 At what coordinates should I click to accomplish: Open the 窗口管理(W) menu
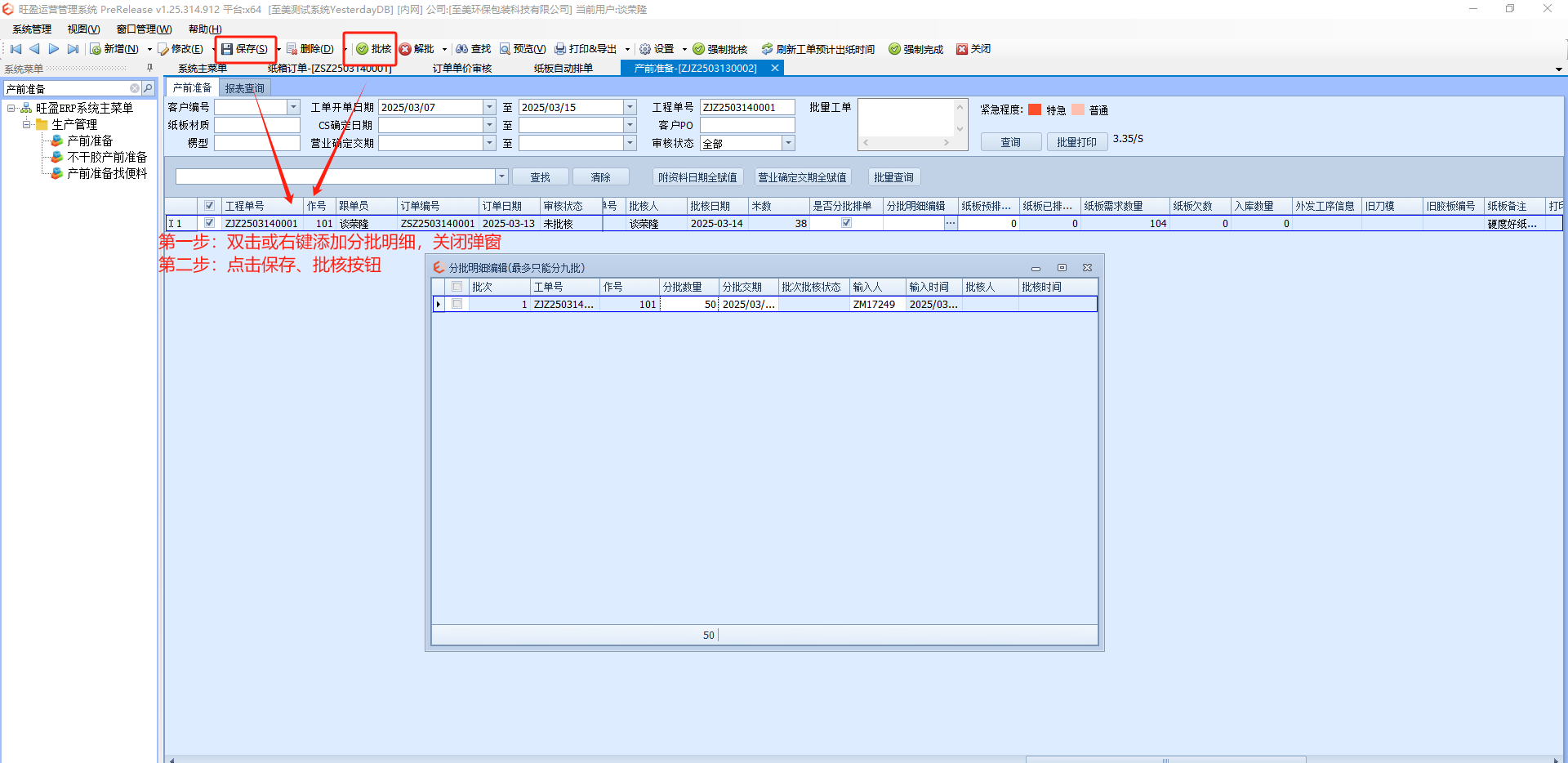[144, 29]
